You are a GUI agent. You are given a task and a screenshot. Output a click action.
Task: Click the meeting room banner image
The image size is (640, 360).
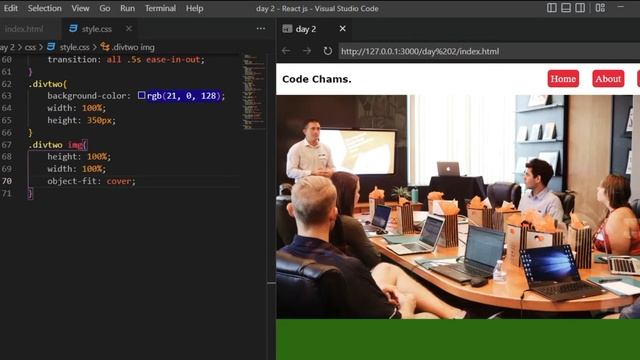coord(458,207)
